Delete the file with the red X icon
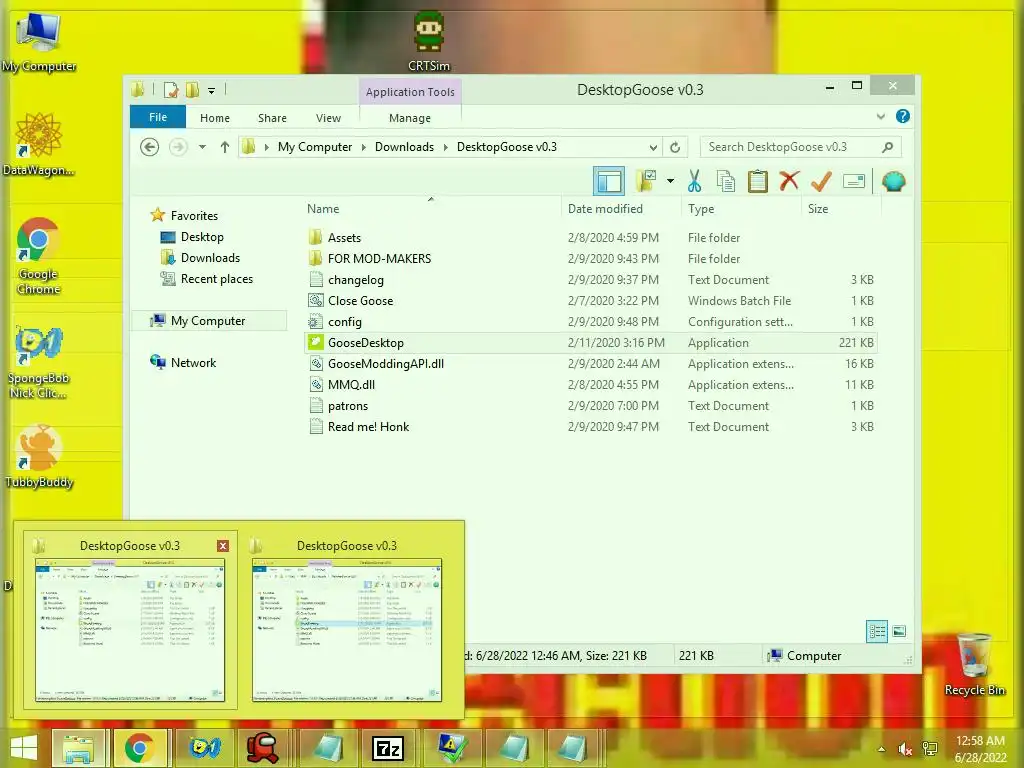Screen dimensions: 1024x768 (789, 180)
